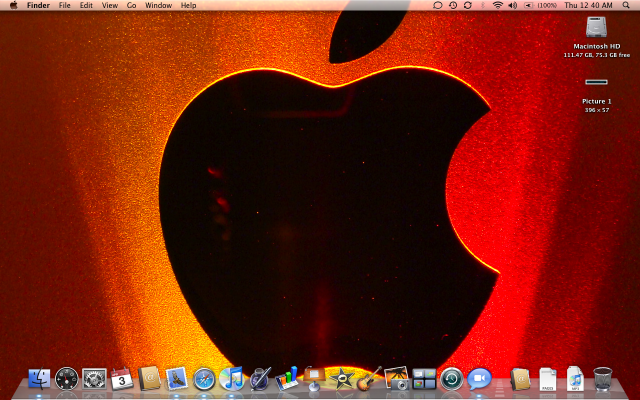The height and width of the screenshot is (400, 640).
Task: Launch Time Machine from the Dock
Action: pyautogui.click(x=451, y=379)
